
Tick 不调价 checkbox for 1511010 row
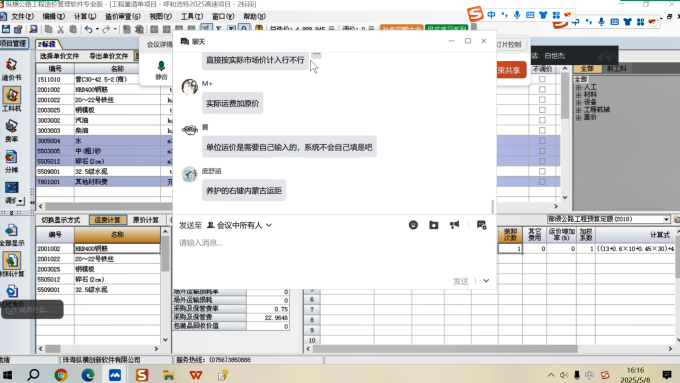(x=542, y=79)
